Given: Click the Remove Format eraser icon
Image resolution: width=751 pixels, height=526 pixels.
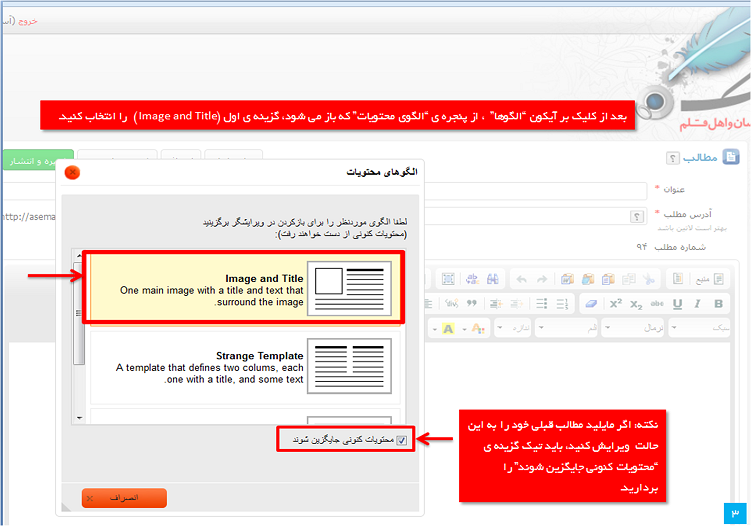Looking at the screenshot, I should pos(592,304).
